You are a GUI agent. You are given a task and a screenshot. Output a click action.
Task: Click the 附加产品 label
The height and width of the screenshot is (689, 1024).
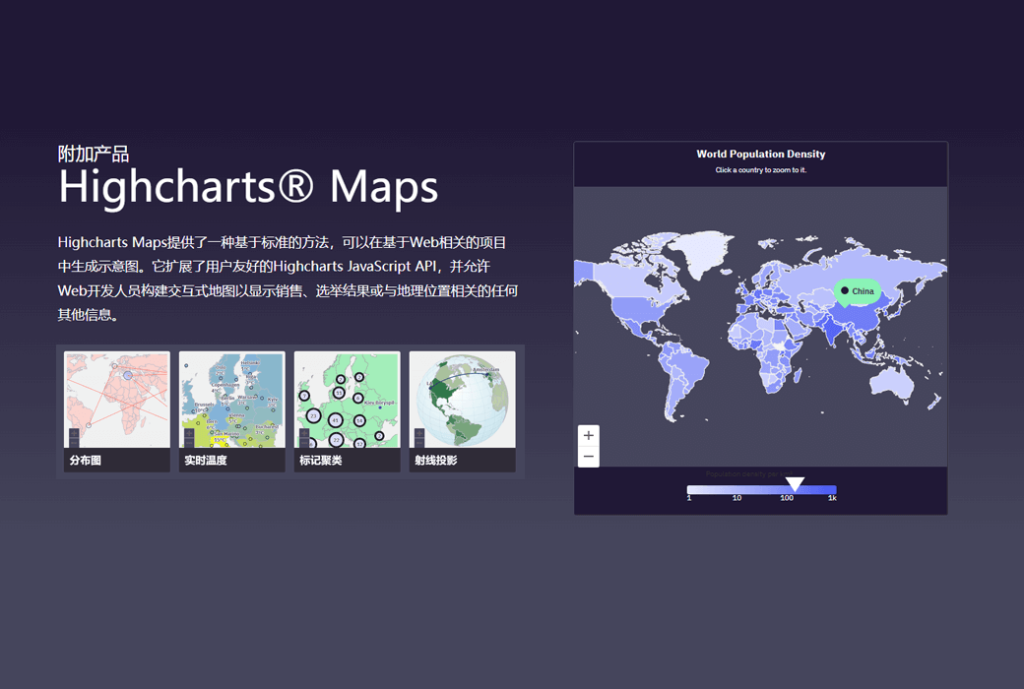click(93, 154)
